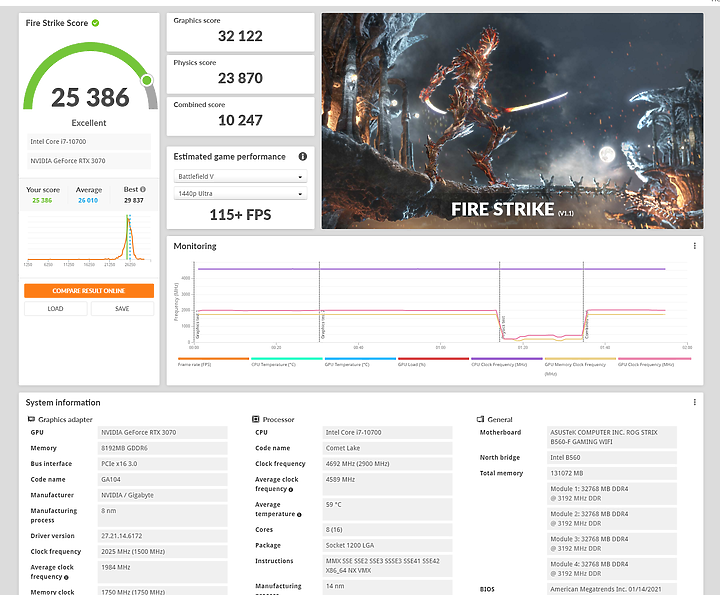The image size is (720, 595).
Task: Click the Module 4 memory entry
Action: click(612, 569)
